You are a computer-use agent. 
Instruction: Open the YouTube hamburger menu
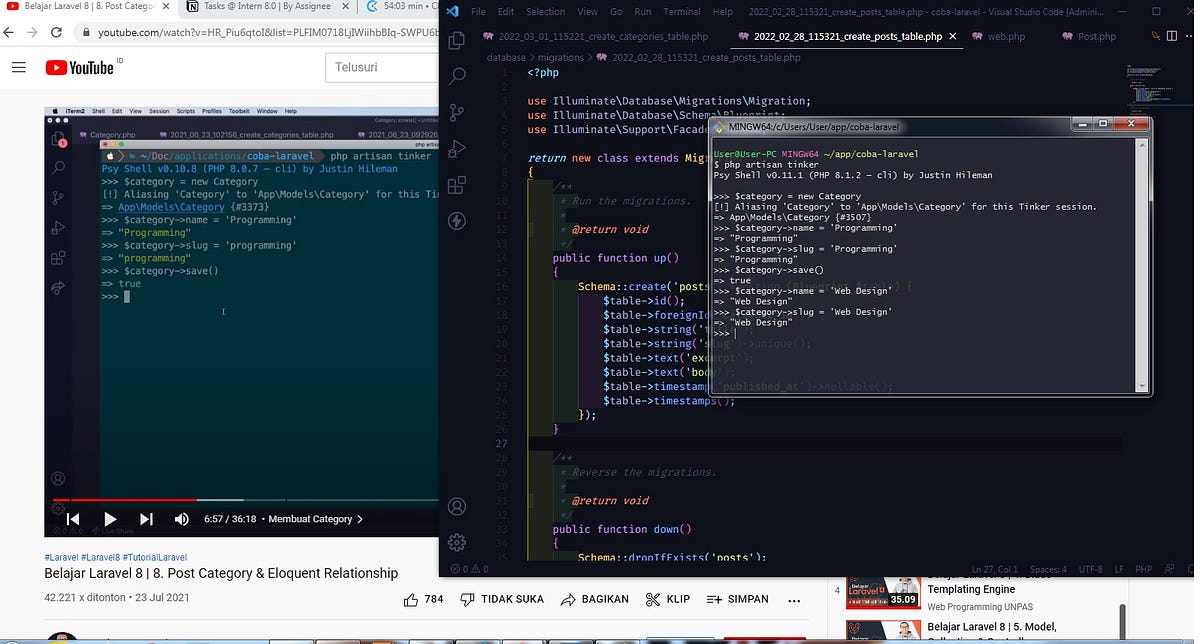19,67
